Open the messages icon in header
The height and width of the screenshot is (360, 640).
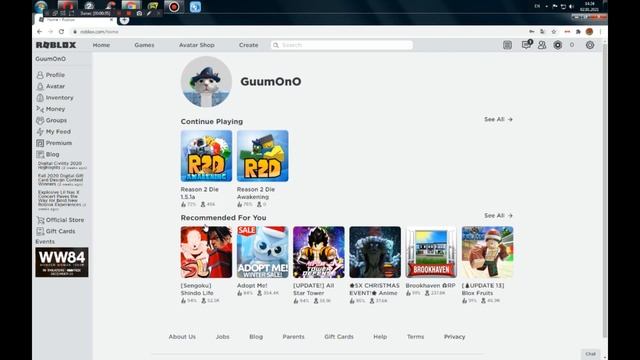coord(526,45)
